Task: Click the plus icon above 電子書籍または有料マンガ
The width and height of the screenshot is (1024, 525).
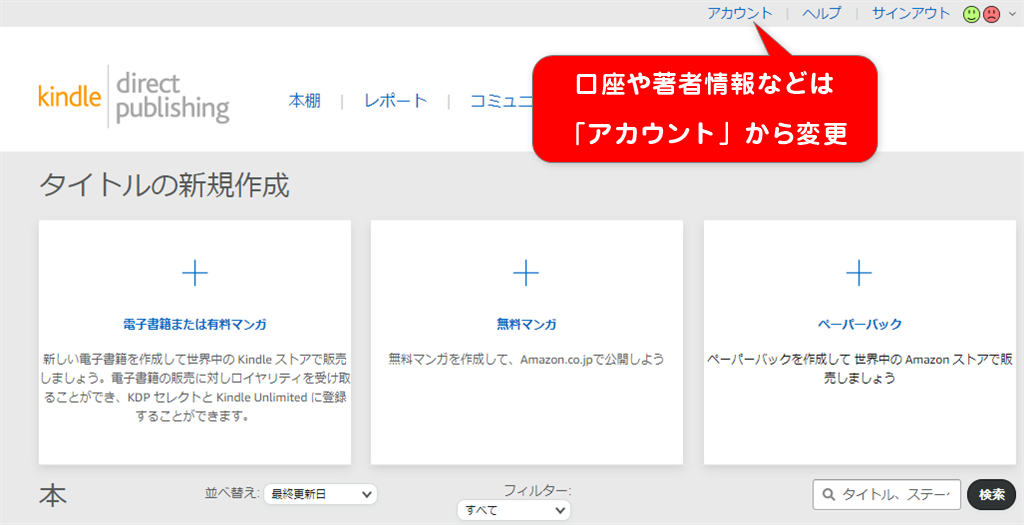Action: coord(195,273)
